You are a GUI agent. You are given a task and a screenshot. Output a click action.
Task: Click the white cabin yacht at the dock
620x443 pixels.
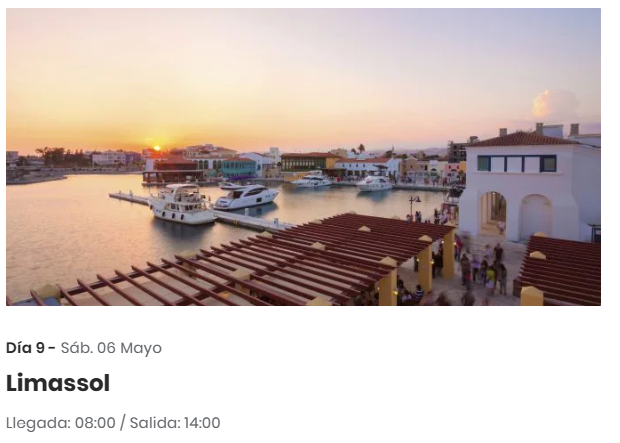(x=181, y=203)
